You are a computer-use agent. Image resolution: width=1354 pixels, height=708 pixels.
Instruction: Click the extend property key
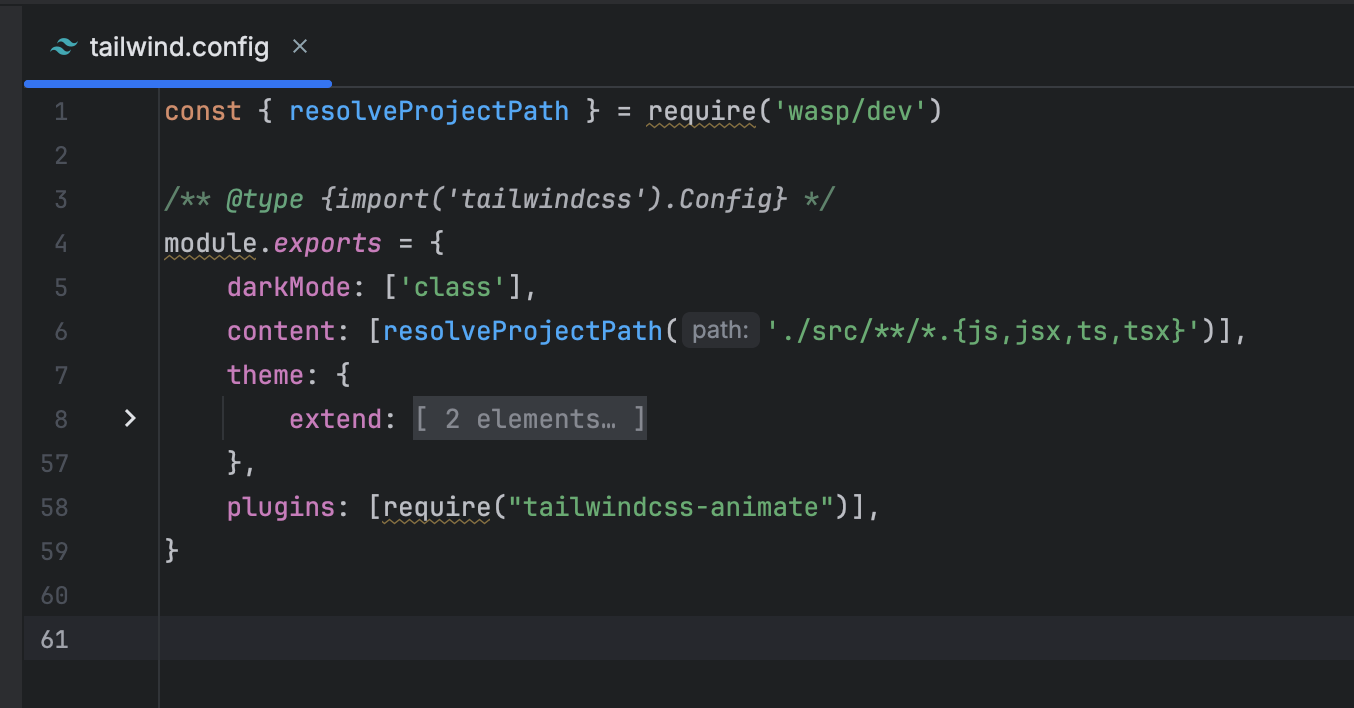[336, 419]
